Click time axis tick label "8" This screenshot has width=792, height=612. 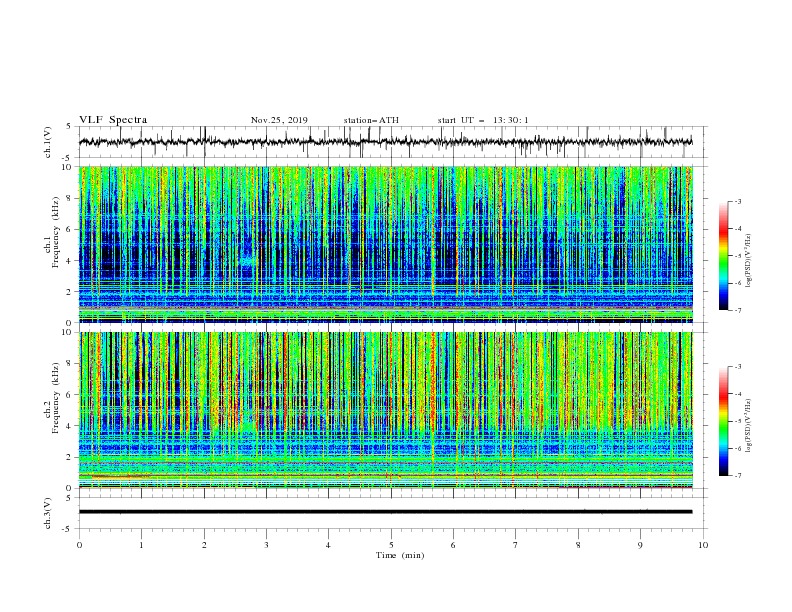[x=578, y=545]
